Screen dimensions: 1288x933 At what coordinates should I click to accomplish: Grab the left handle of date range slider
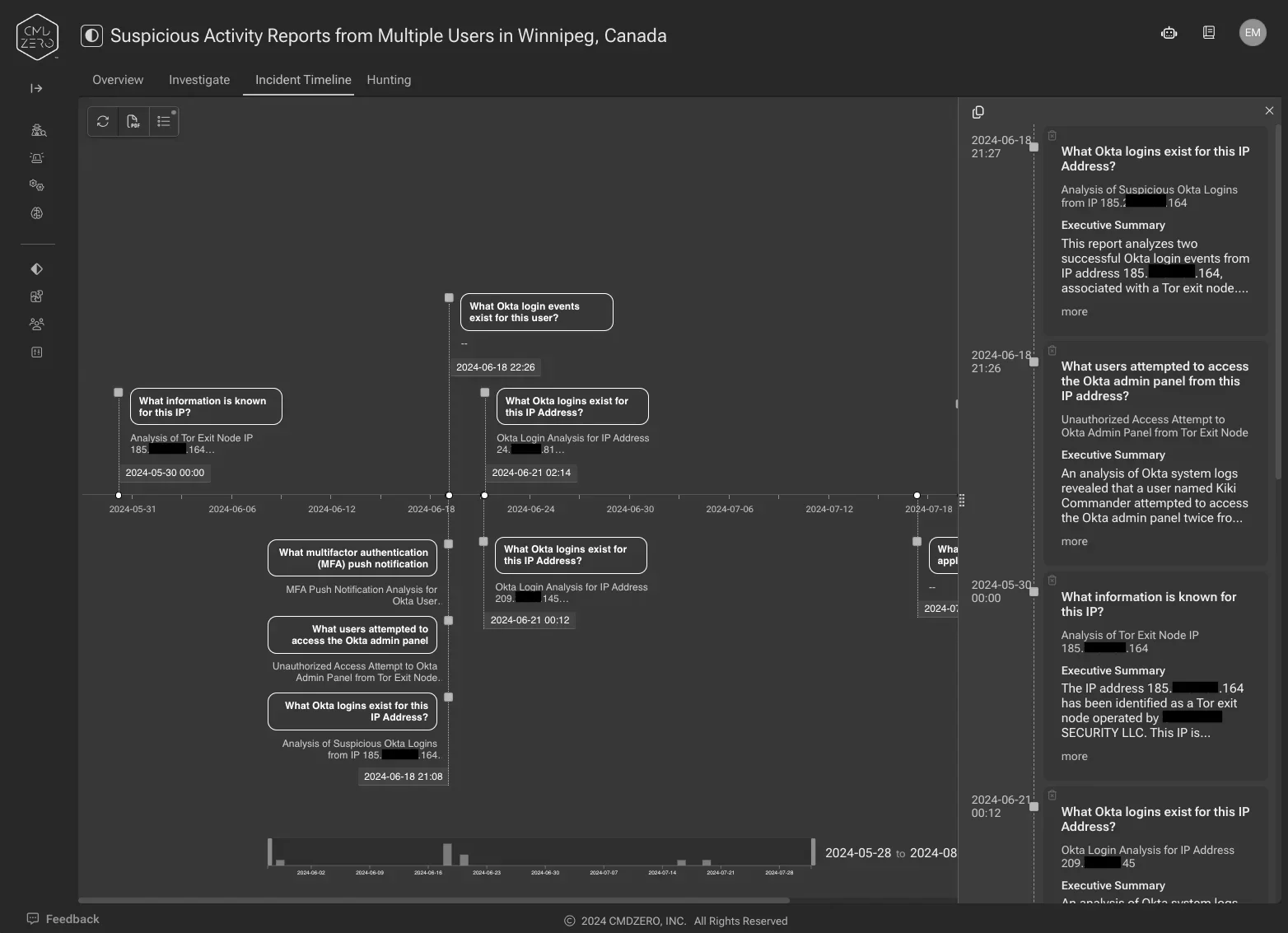[x=270, y=852]
